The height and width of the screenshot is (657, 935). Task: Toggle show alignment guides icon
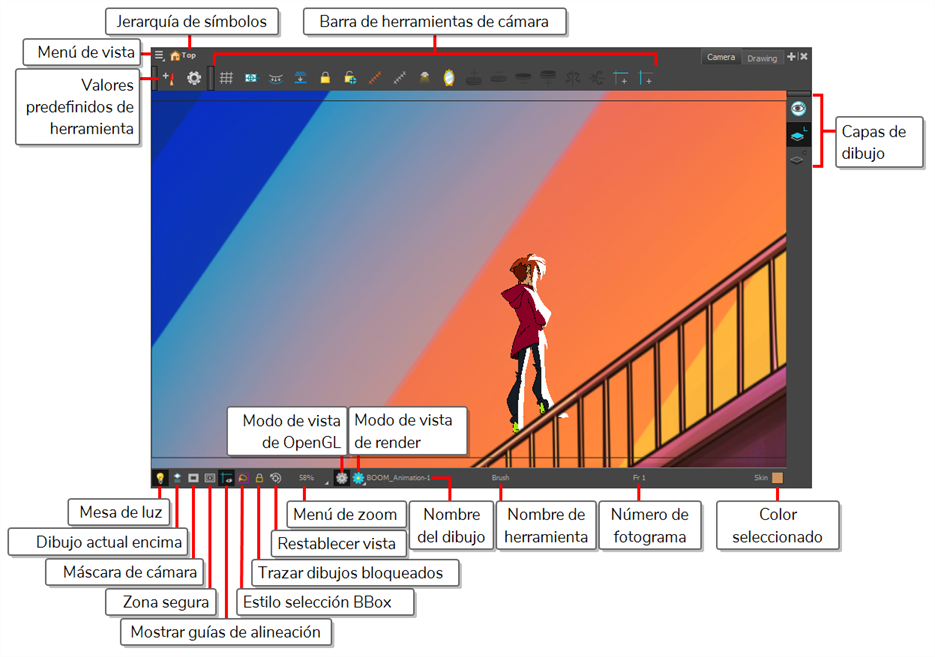pos(226,478)
